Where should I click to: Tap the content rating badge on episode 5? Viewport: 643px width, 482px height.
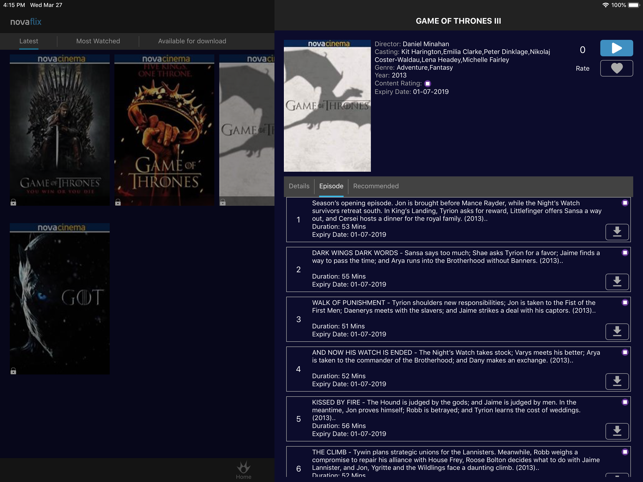[x=625, y=402]
